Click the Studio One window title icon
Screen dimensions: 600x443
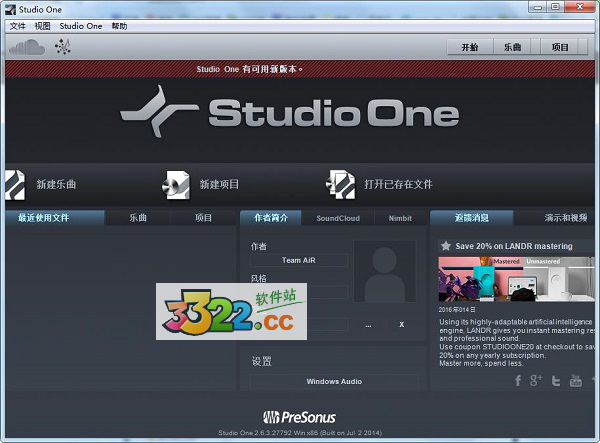click(10, 10)
